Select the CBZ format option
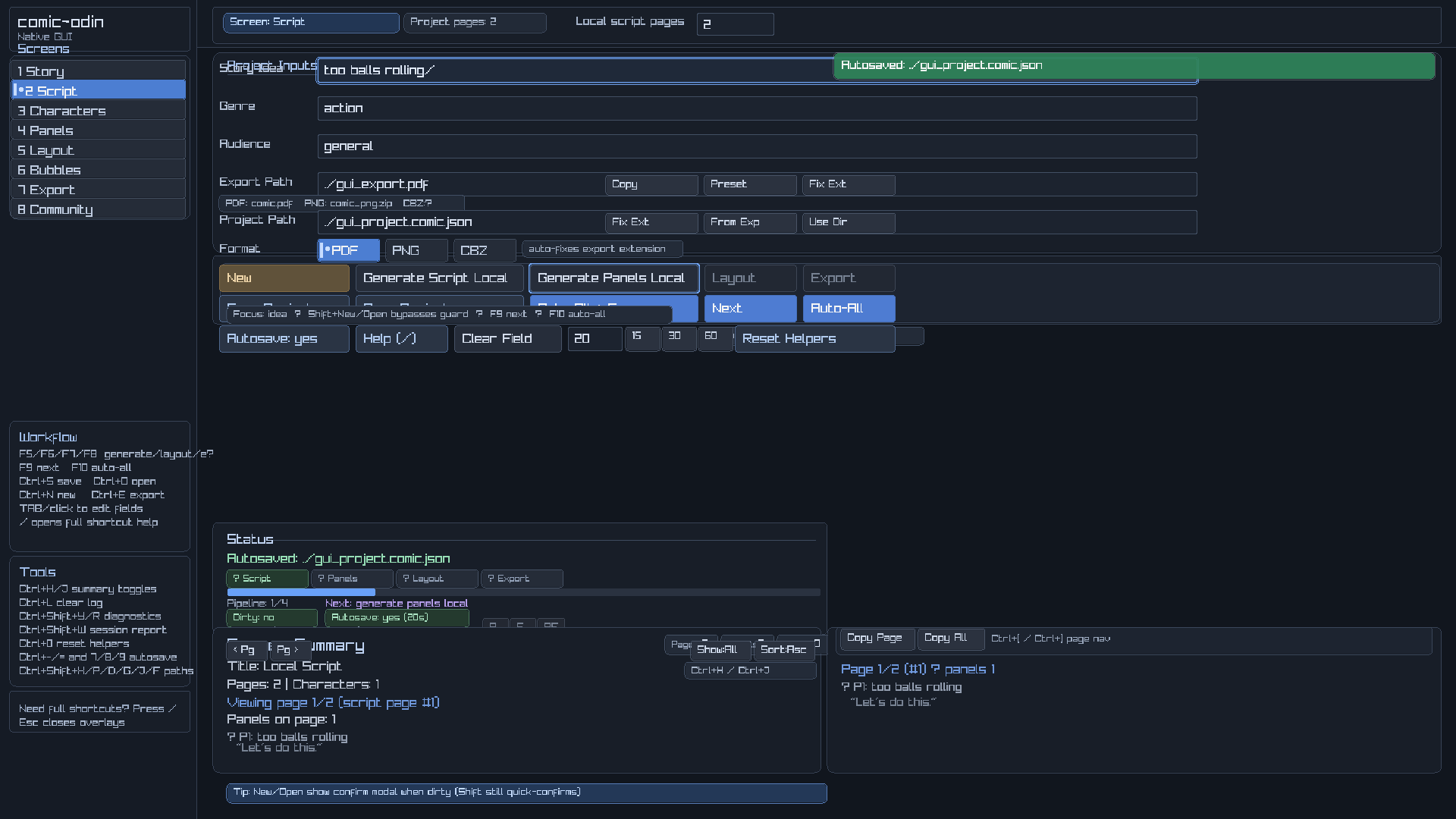1456x819 pixels. pyautogui.click(x=485, y=250)
